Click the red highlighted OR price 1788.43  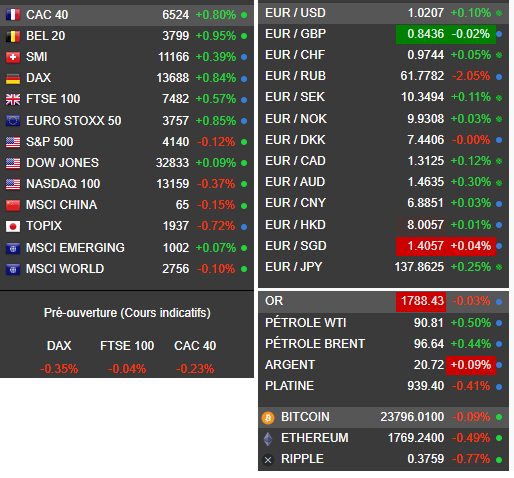pos(421,301)
